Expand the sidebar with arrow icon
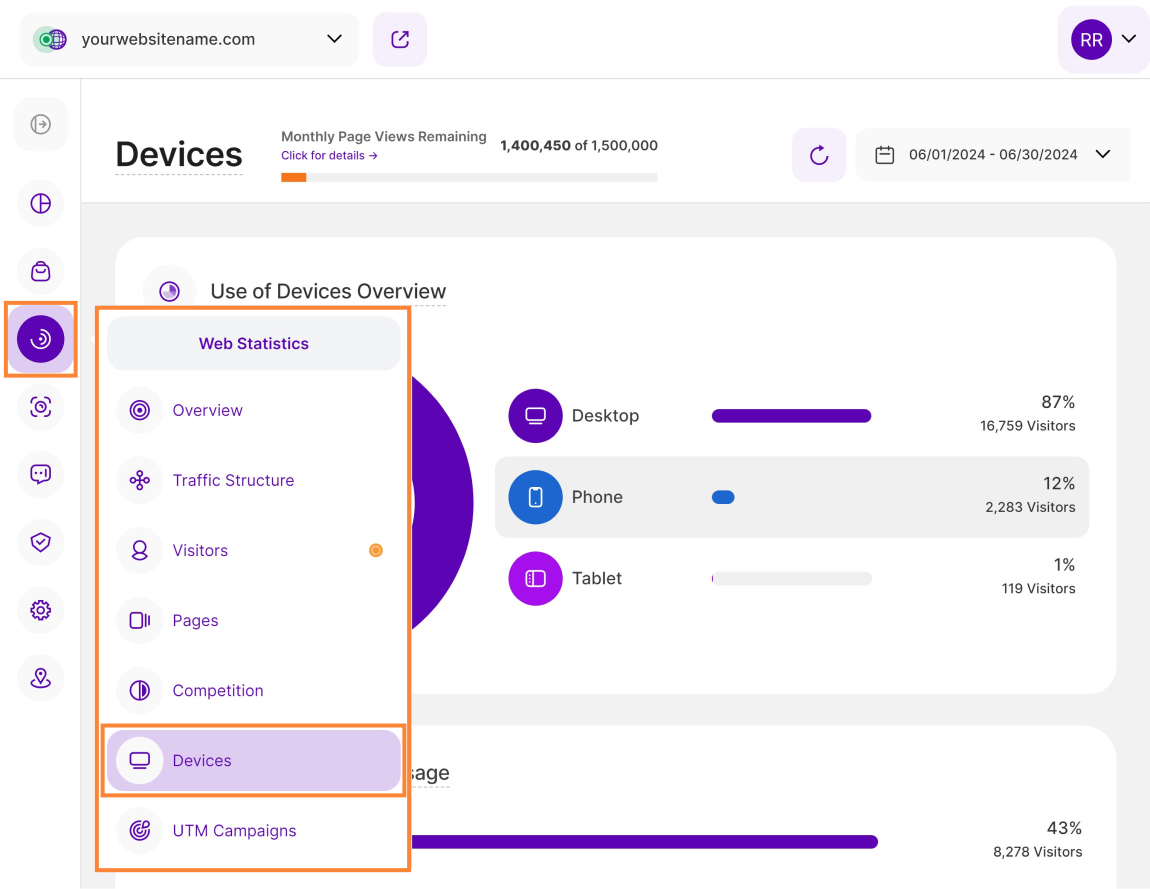Viewport: 1150px width, 889px height. (x=40, y=124)
